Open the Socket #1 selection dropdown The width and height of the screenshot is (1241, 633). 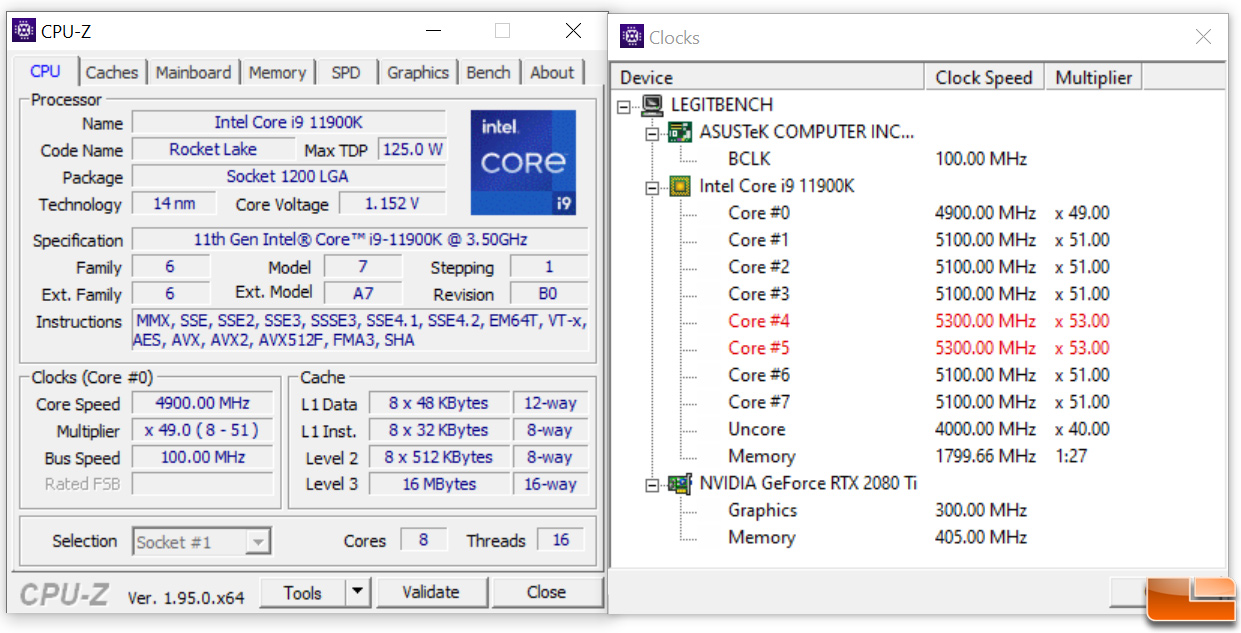[258, 542]
